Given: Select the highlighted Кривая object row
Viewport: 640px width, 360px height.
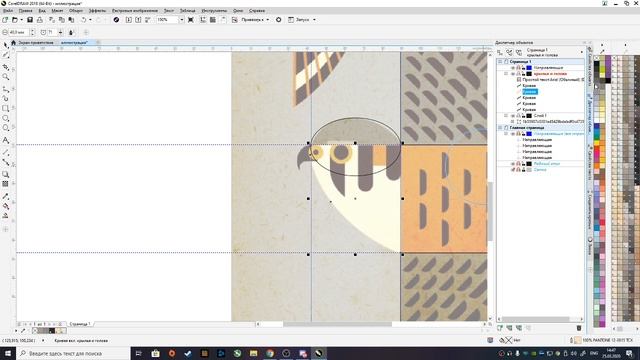Looking at the screenshot, I should click(529, 92).
